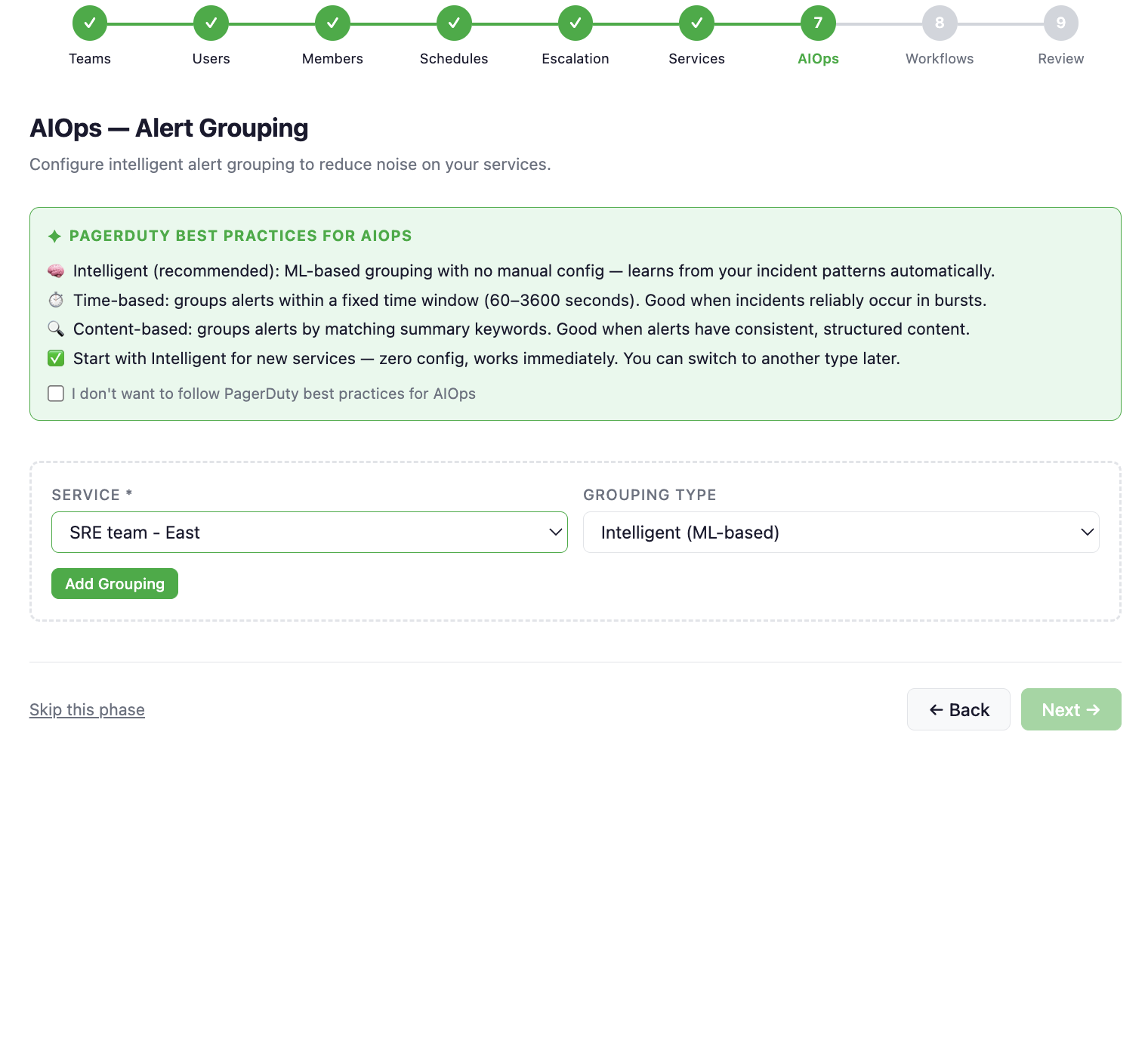Go to the Schedules step label
This screenshot has width=1148, height=1050.
(454, 59)
